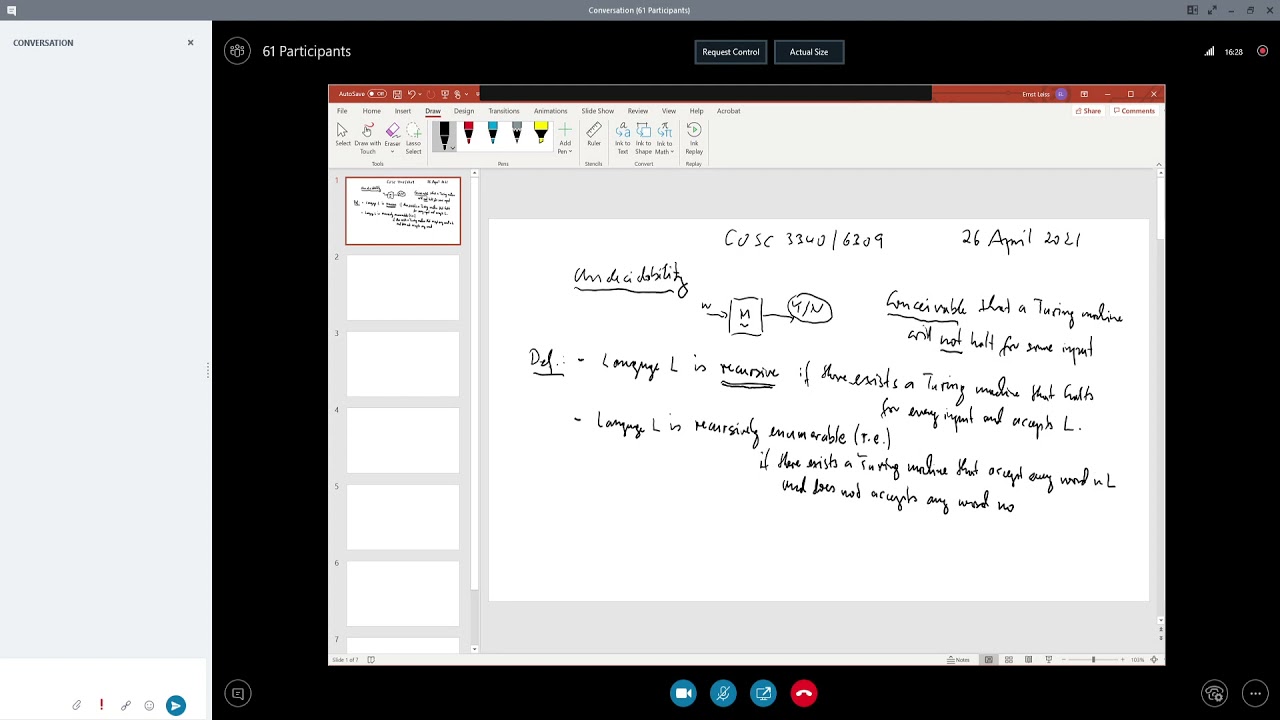Toggle the Ruler stencil
This screenshot has height=720, width=1280.
coord(594,135)
